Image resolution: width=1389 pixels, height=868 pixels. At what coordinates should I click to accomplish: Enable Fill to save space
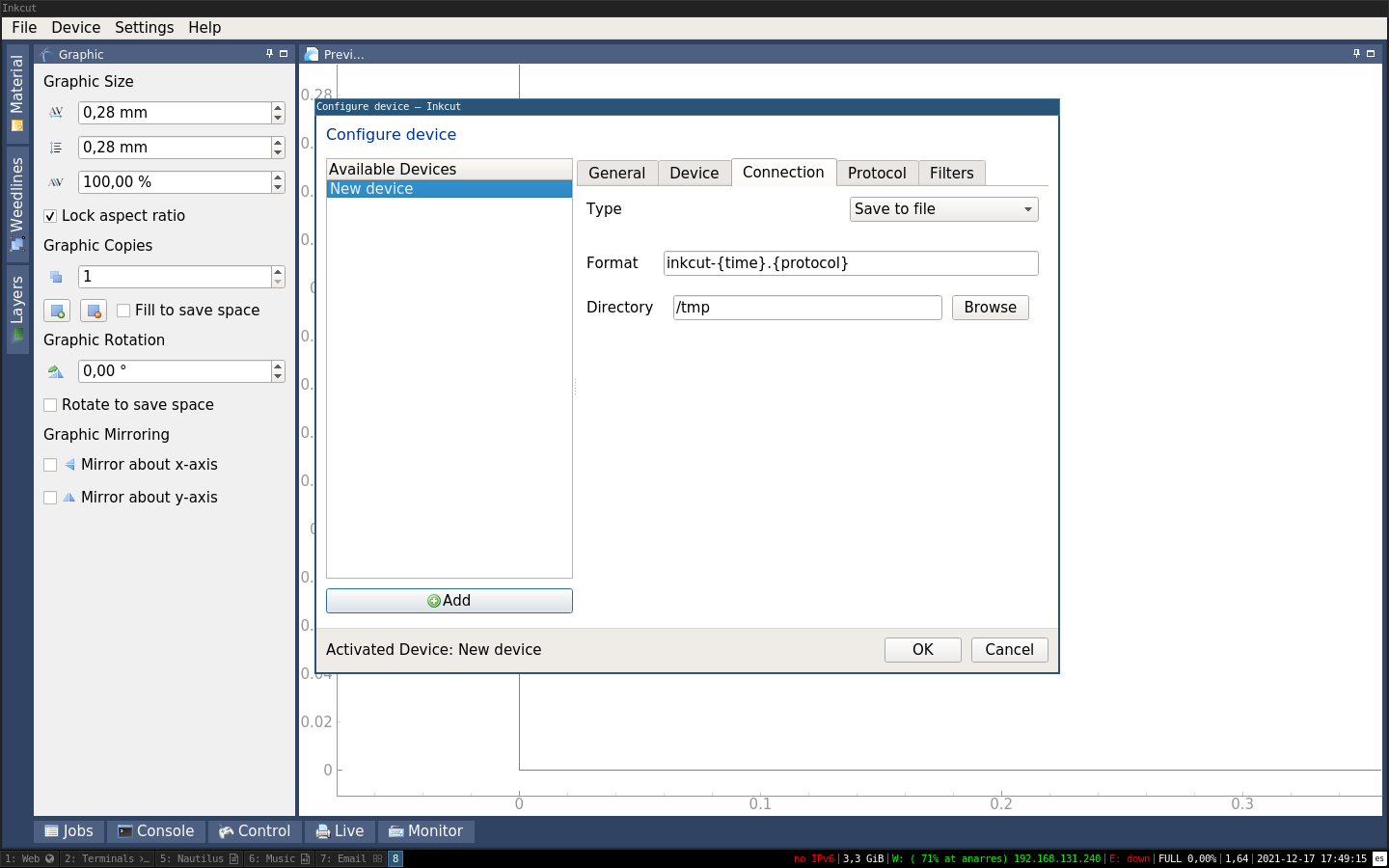tap(123, 311)
